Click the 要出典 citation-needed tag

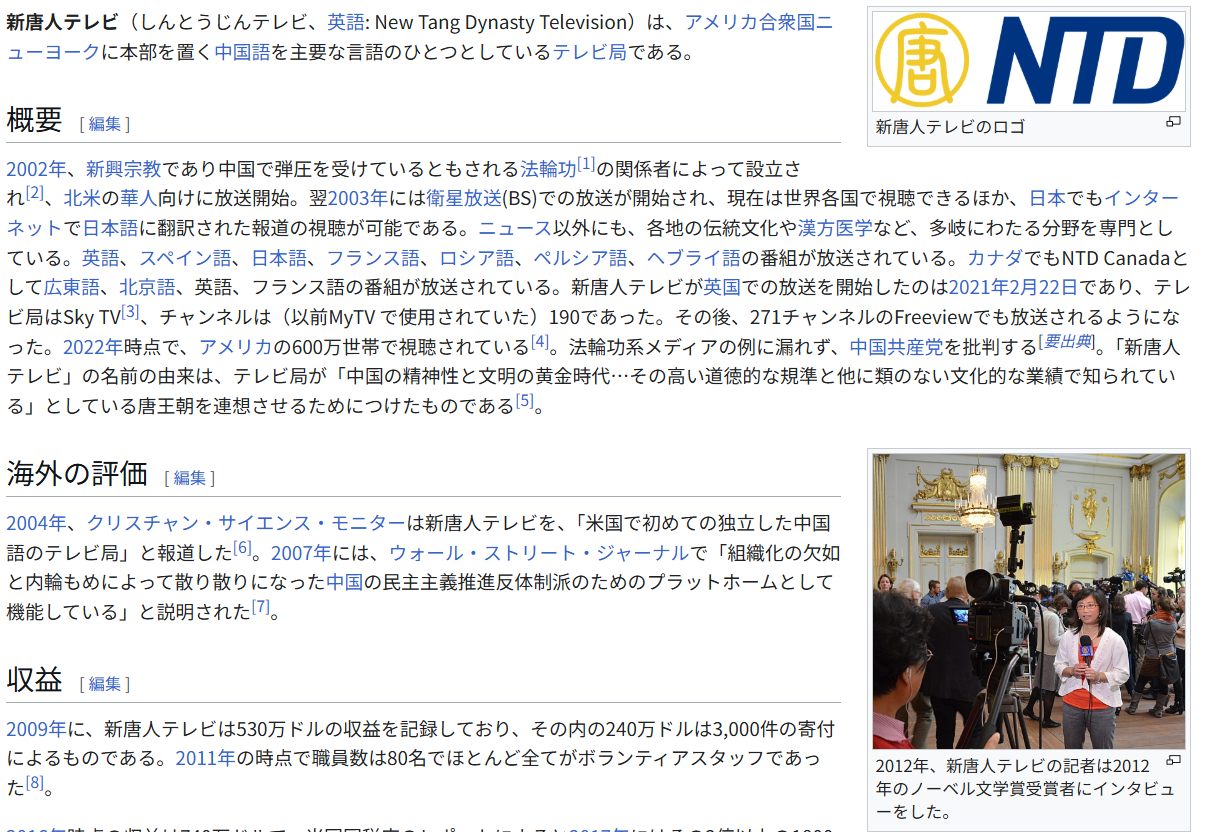1067,342
